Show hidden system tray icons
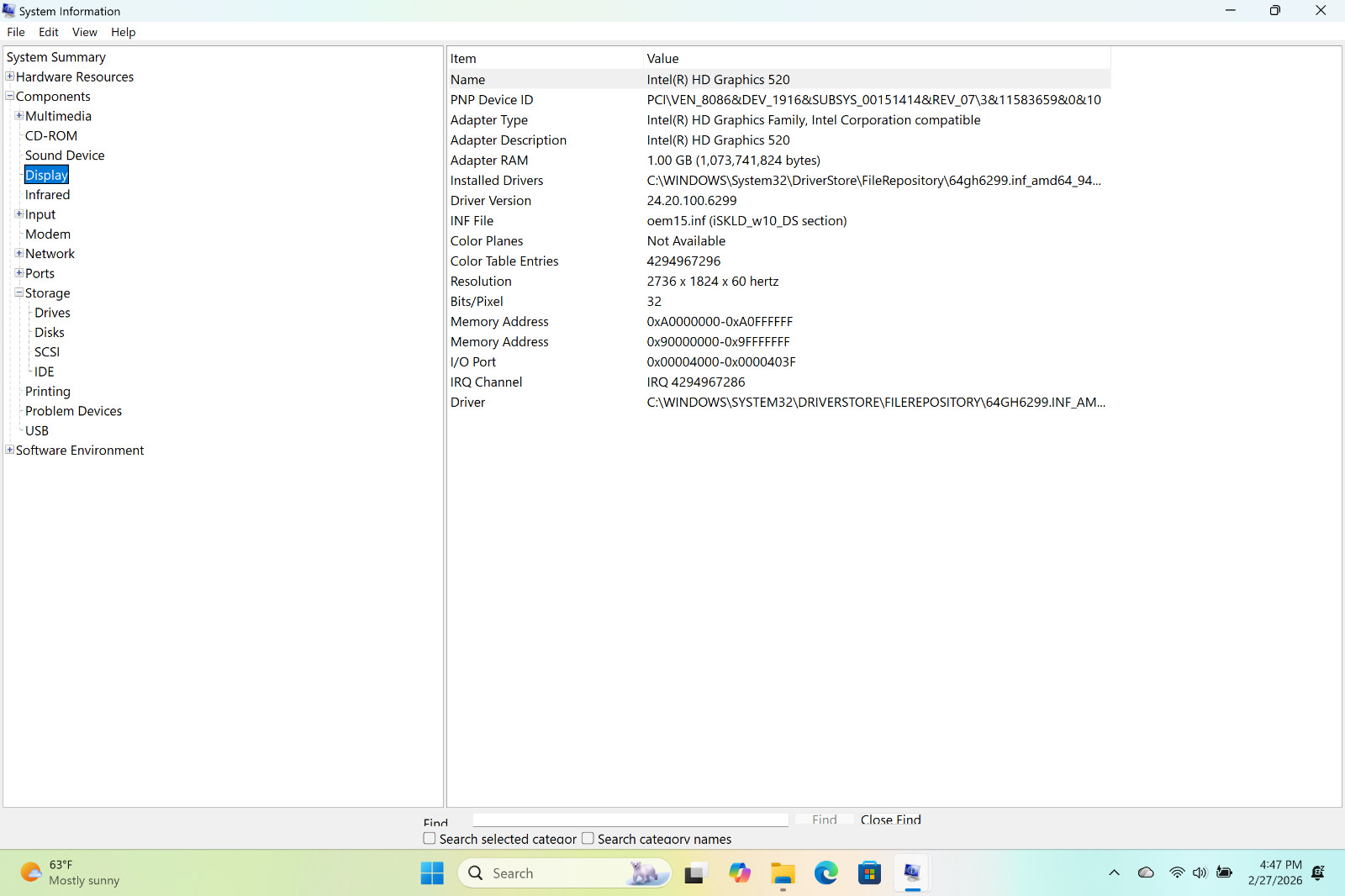This screenshot has width=1345, height=896. [1115, 873]
